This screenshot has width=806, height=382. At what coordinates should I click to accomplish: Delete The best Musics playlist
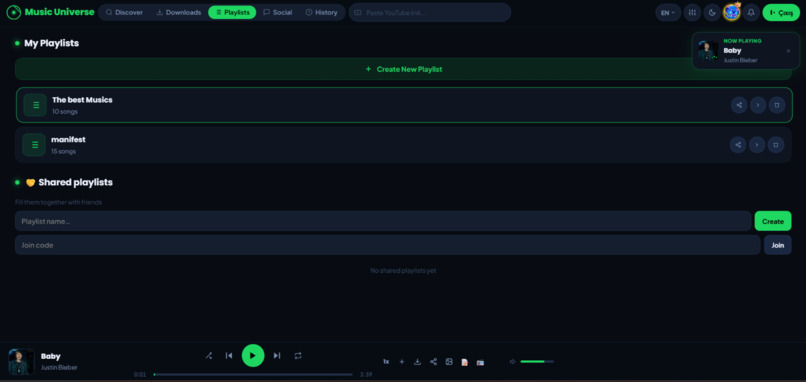click(x=777, y=105)
